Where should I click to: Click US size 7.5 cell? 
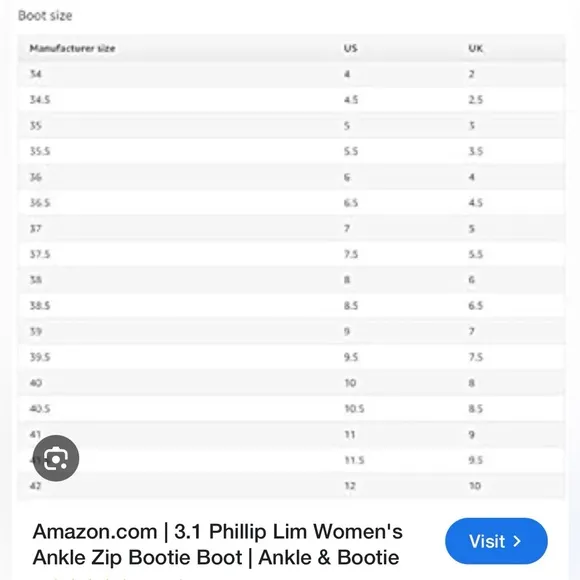pyautogui.click(x=351, y=254)
